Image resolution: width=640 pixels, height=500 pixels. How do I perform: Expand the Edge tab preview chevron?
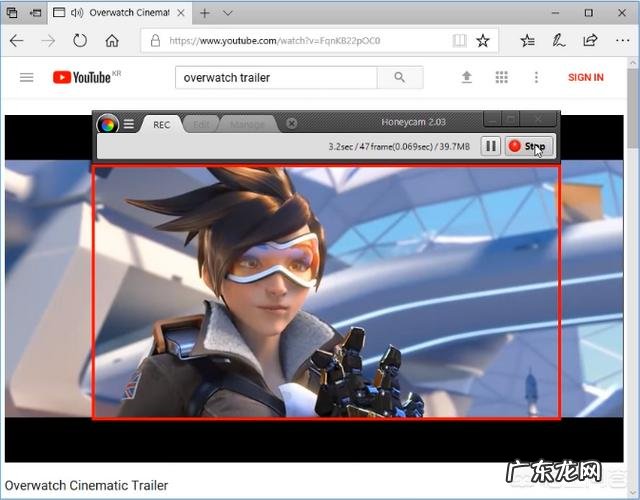(x=228, y=13)
